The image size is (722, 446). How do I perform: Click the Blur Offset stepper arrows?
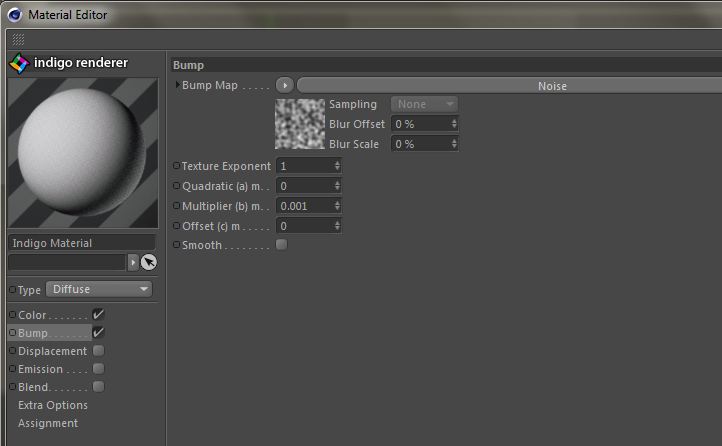coord(454,124)
